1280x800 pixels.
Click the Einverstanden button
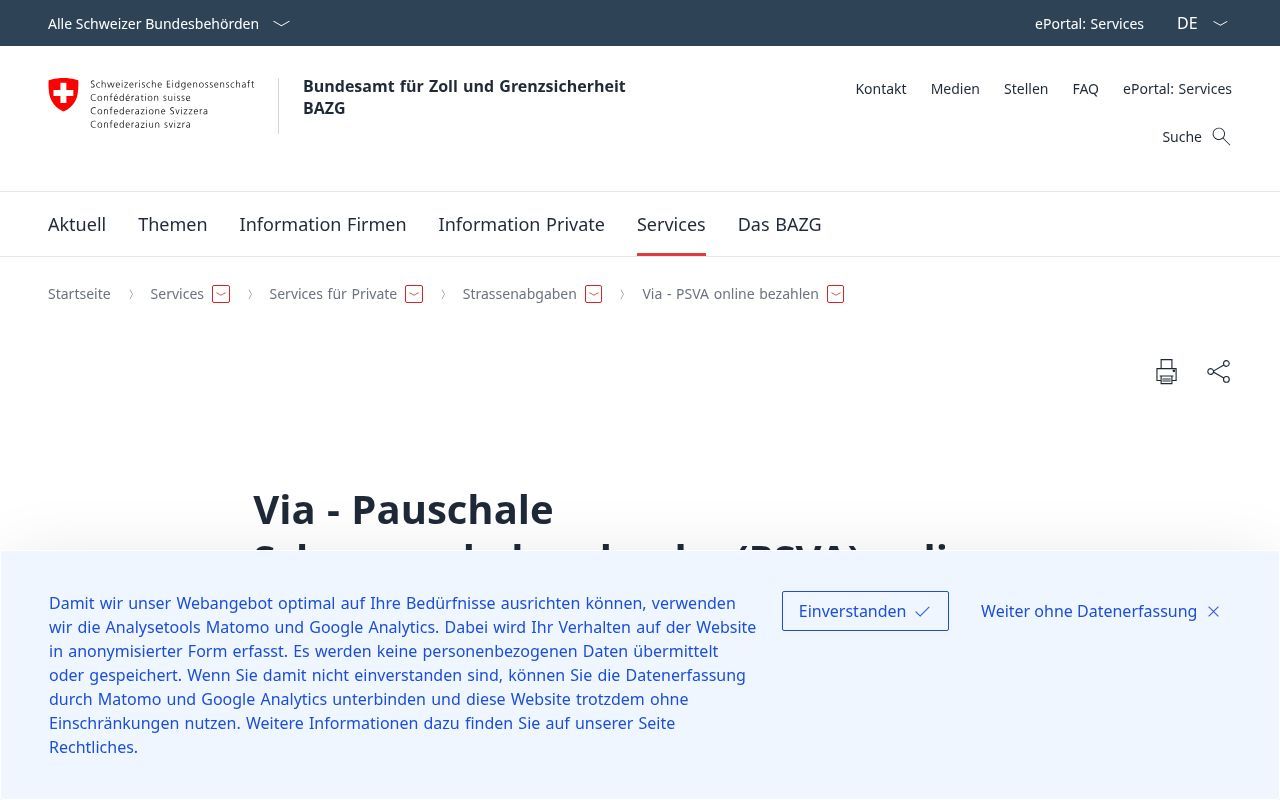coord(865,611)
